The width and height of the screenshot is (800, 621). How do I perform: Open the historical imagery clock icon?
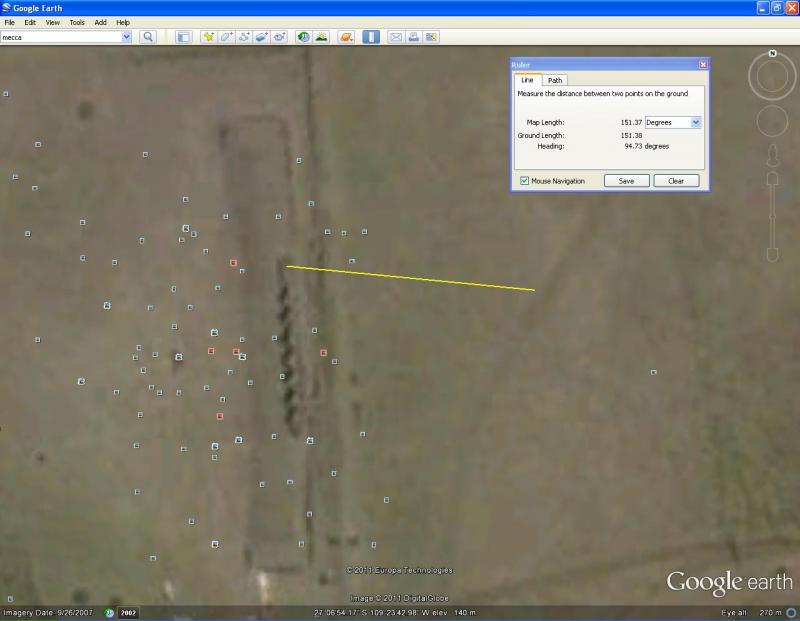point(304,37)
